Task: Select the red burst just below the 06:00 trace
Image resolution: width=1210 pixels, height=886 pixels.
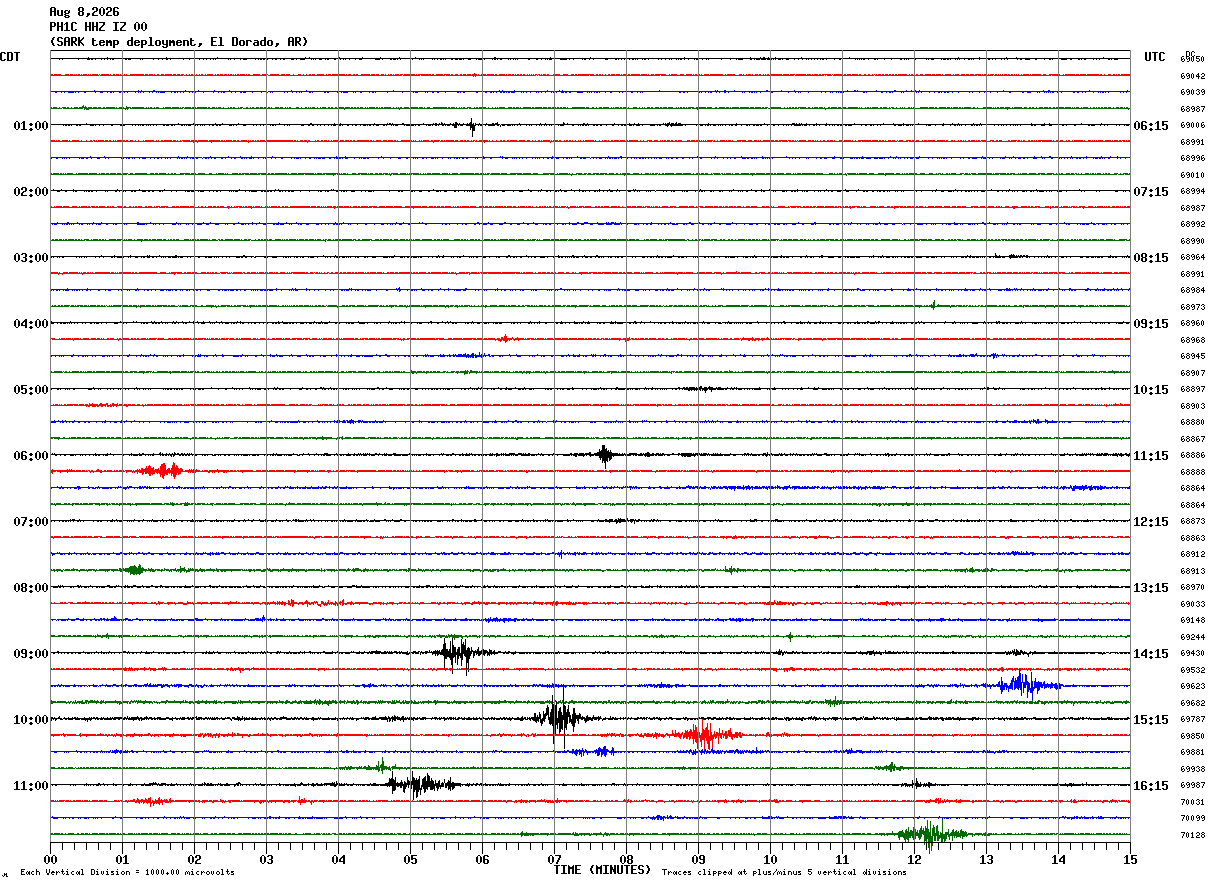Action: 163,470
